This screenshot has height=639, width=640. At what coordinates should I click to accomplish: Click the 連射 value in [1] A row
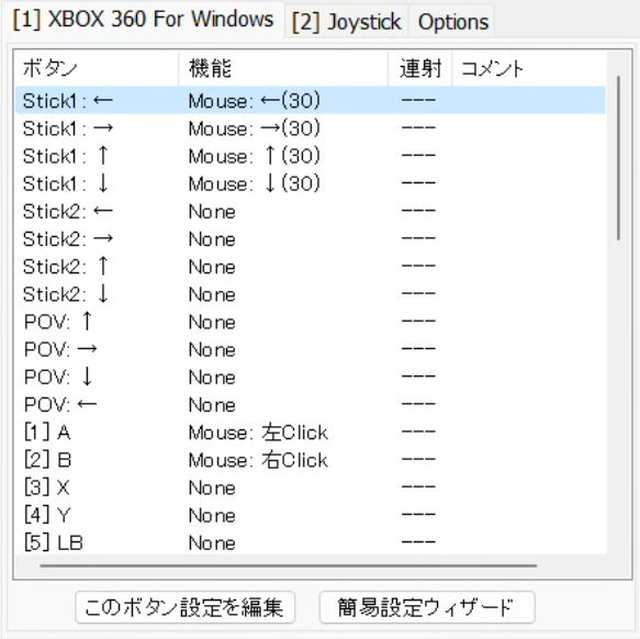tap(418, 431)
